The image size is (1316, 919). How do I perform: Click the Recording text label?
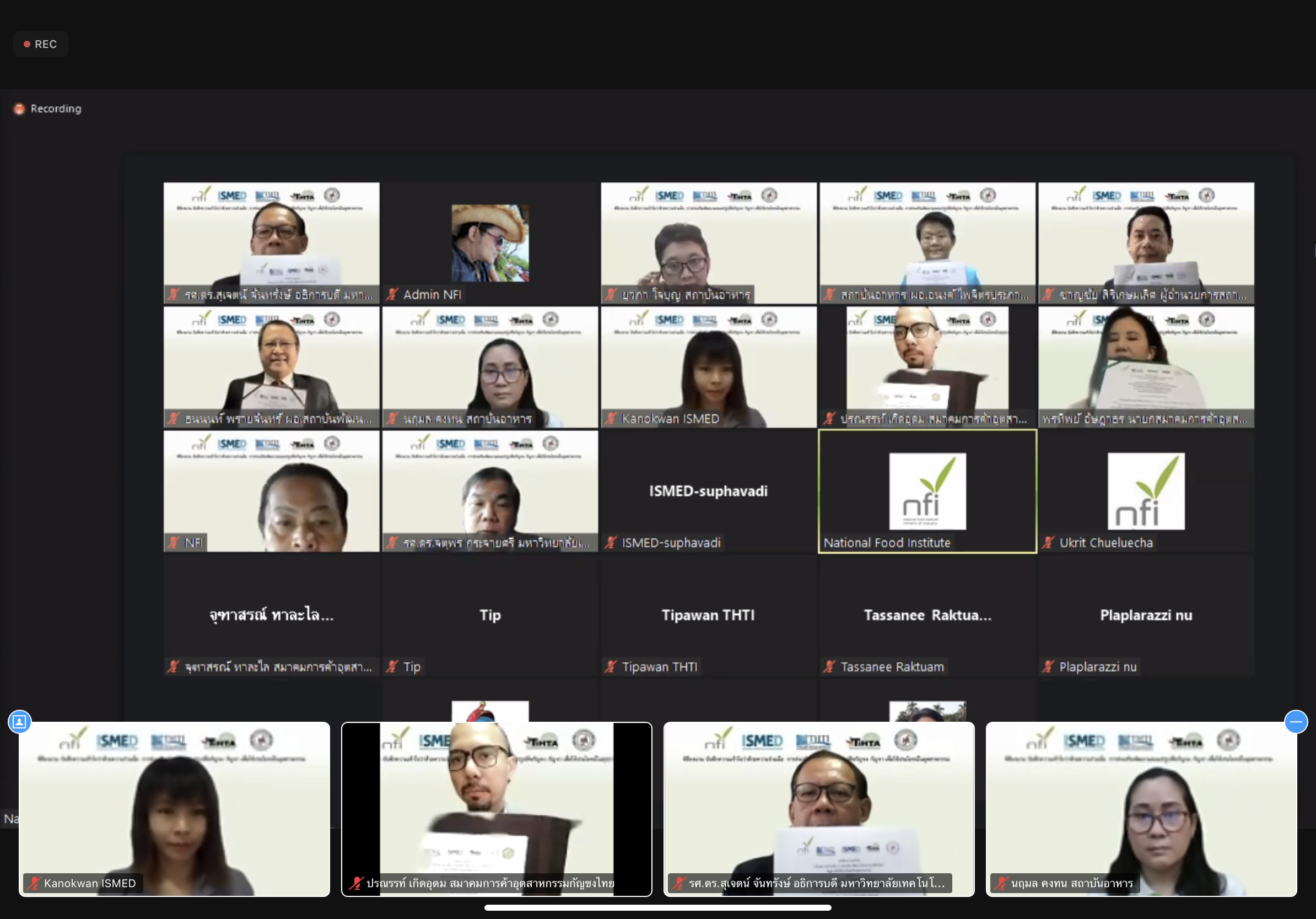56,109
